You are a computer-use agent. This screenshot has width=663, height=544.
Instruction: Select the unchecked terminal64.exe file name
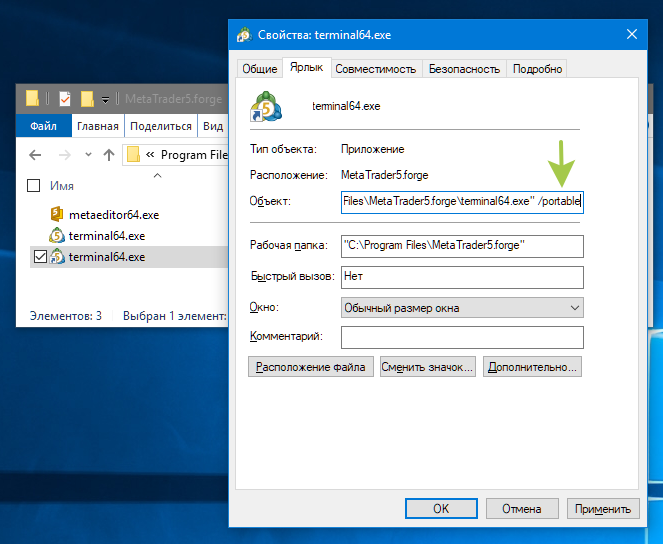click(107, 236)
